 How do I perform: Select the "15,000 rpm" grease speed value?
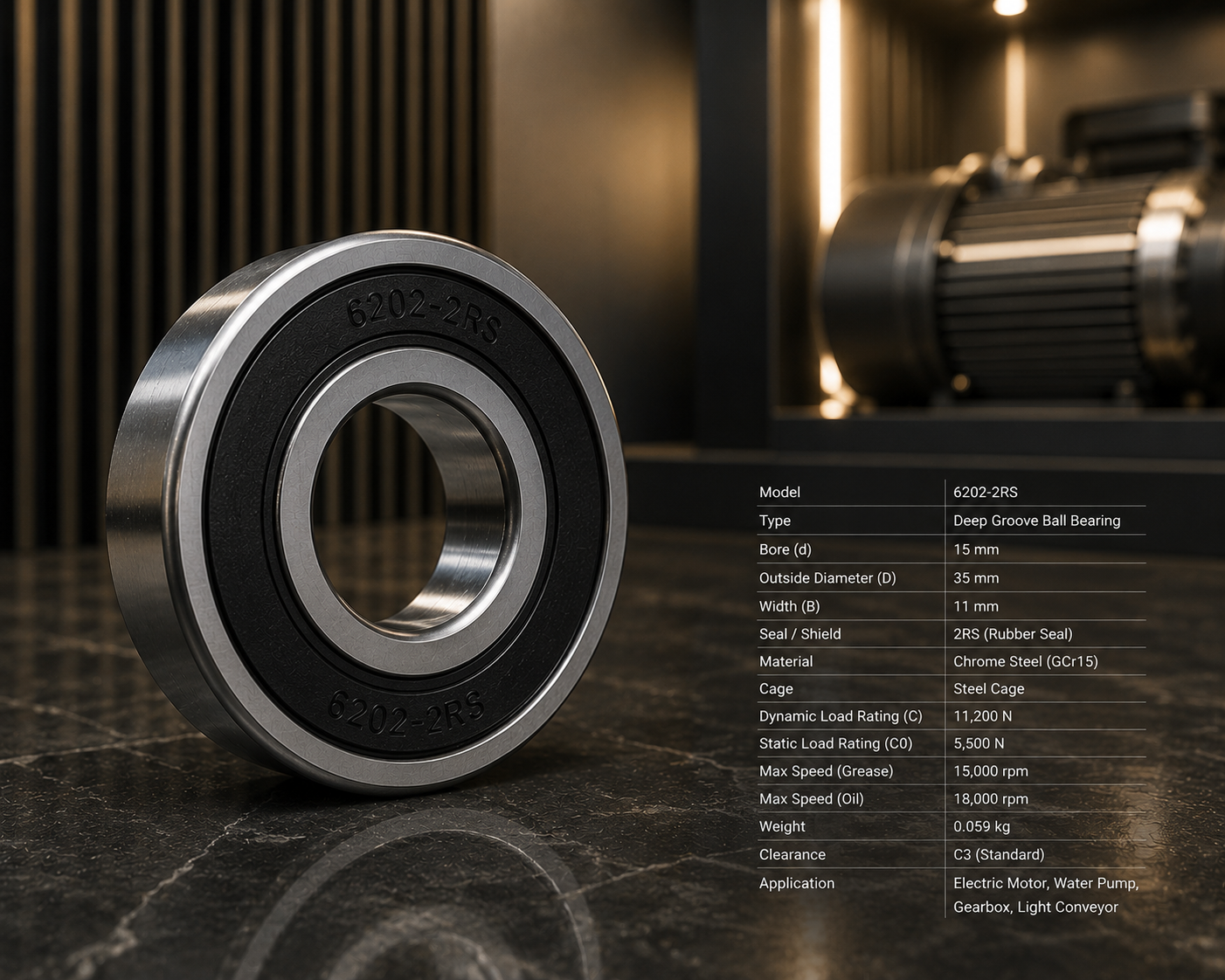[x=991, y=771]
